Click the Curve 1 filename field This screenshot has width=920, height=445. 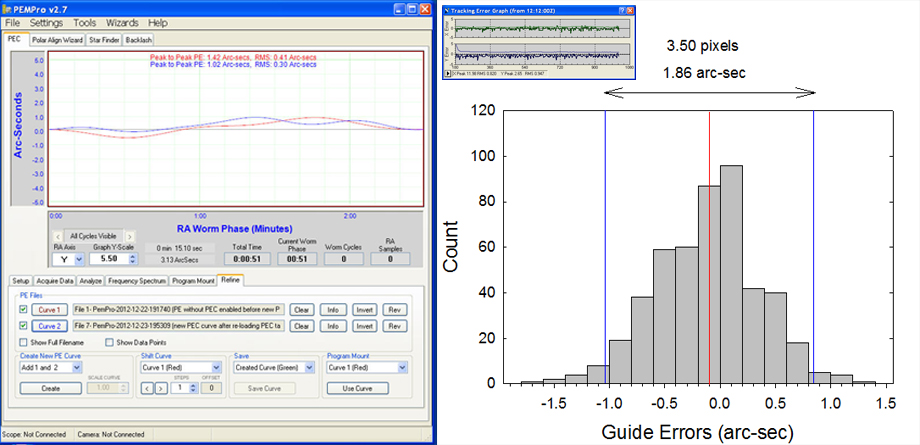coord(178,309)
